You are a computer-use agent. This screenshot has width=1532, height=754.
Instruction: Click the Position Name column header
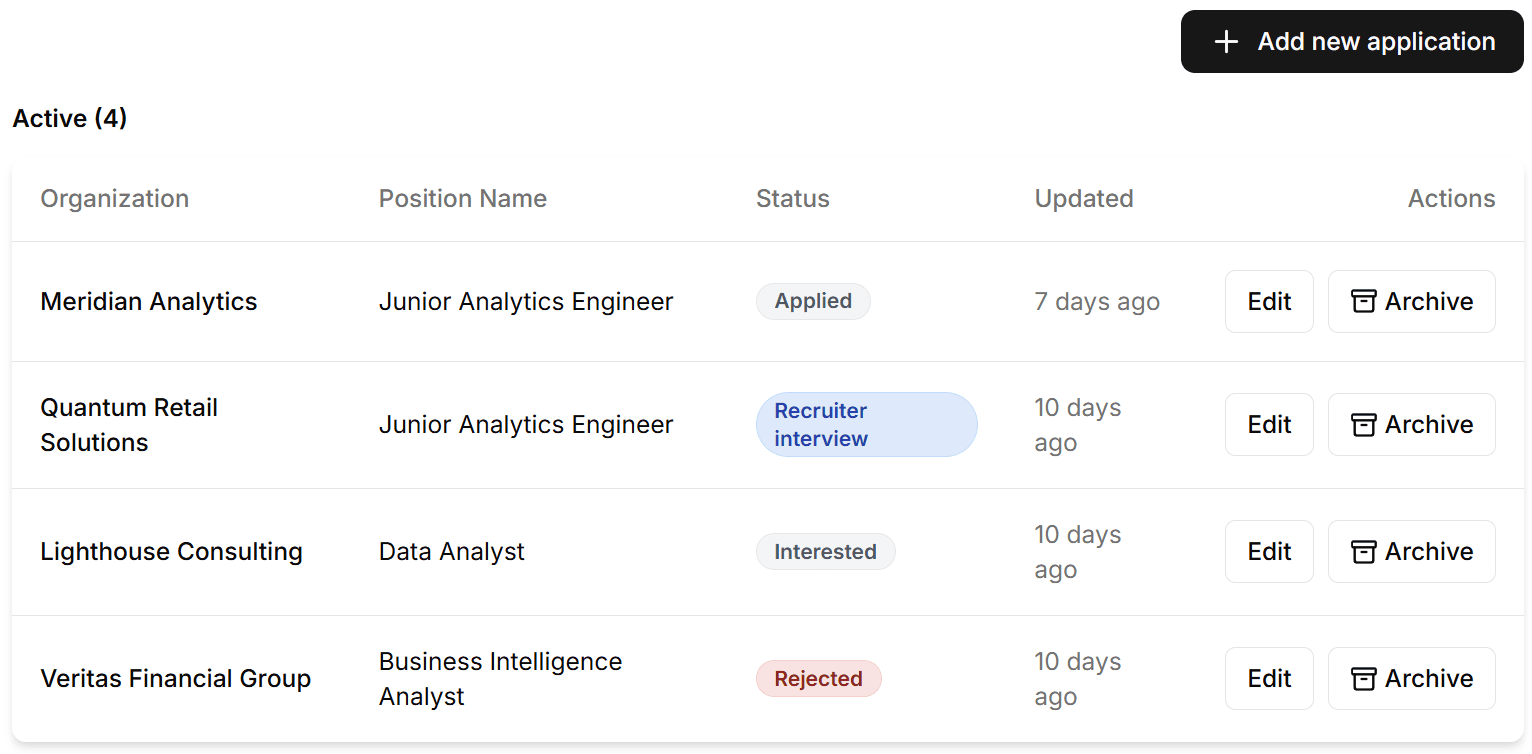[463, 198]
